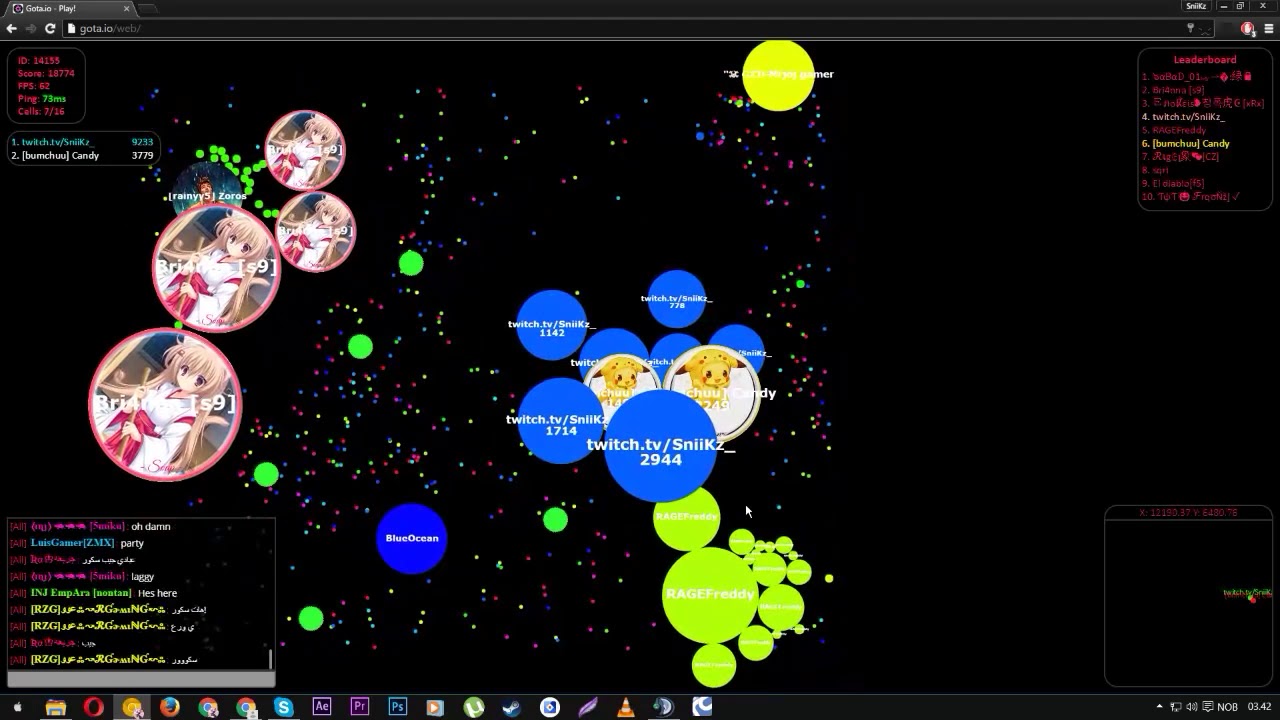
Task: Show hidden system tray icons
Action: point(1160,707)
